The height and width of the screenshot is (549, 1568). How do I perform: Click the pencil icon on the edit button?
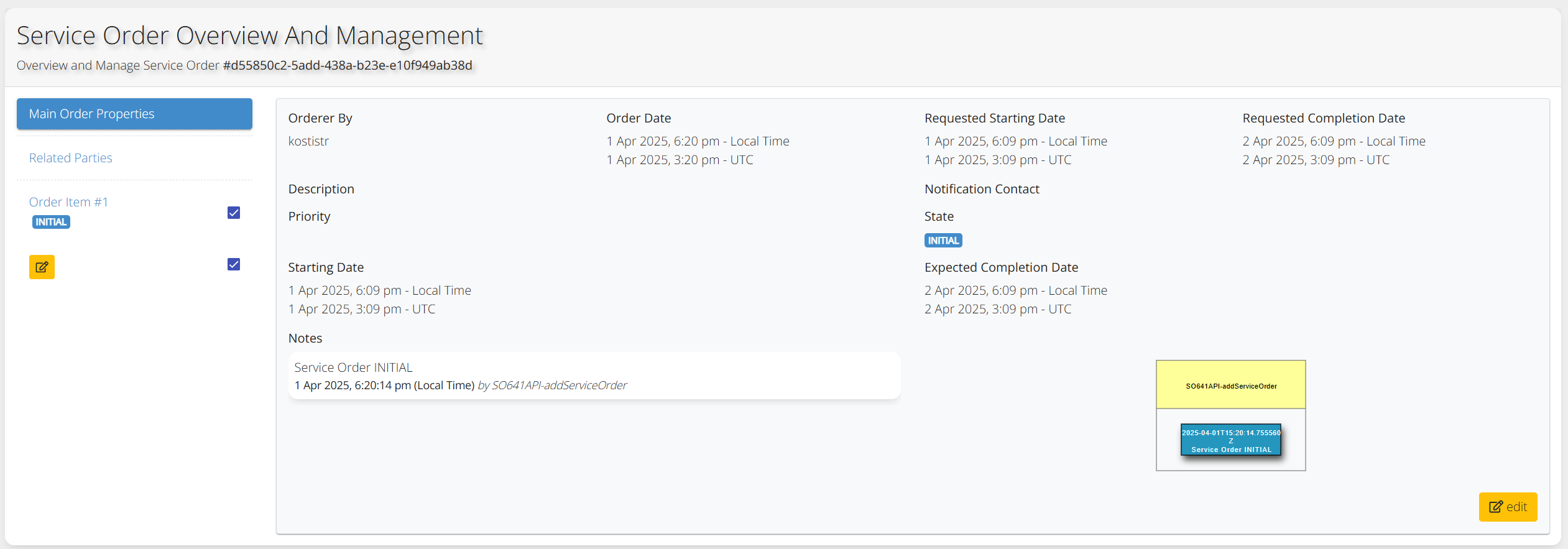1495,507
